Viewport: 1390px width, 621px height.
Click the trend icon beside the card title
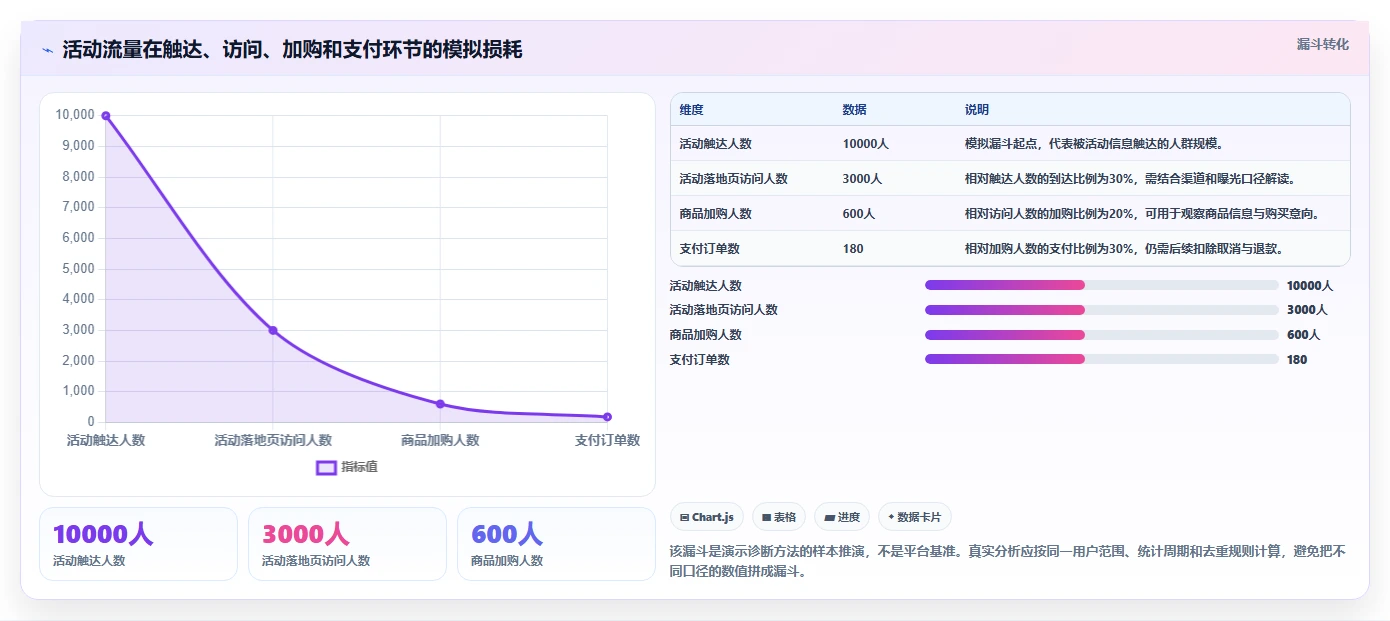[47, 50]
